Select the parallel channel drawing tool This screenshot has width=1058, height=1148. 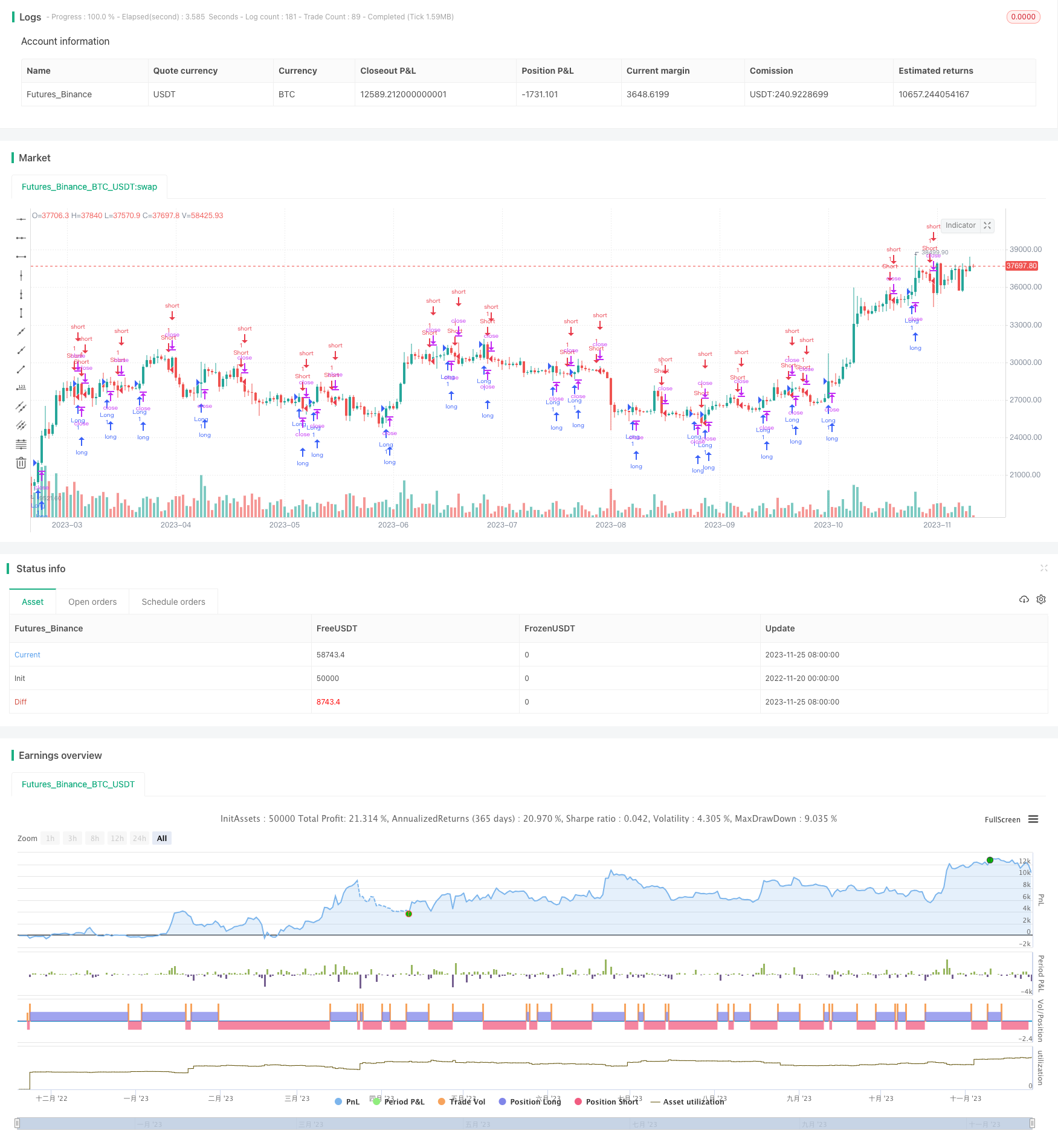click(x=21, y=407)
